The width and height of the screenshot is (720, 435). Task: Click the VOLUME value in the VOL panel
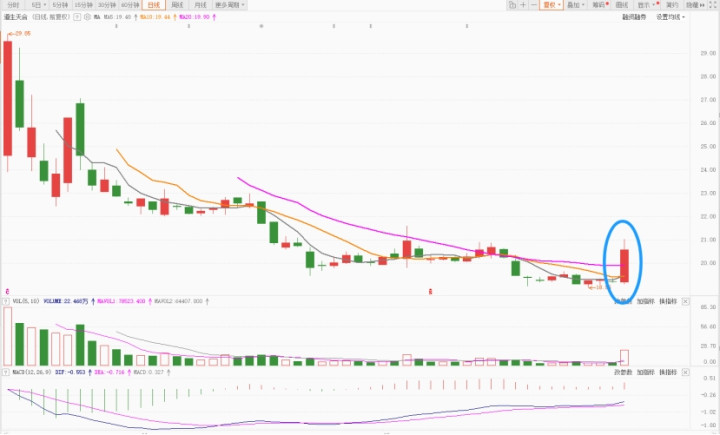pyautogui.click(x=66, y=302)
